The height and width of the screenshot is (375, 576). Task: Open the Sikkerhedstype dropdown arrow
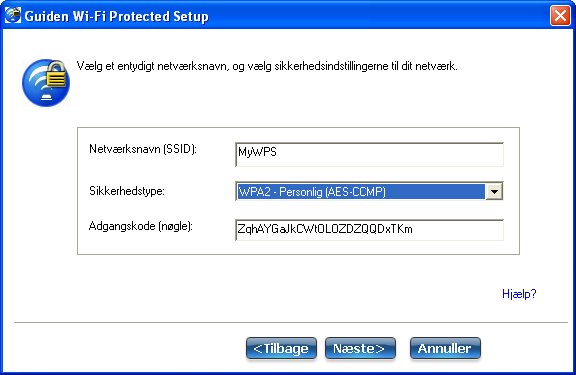(494, 191)
